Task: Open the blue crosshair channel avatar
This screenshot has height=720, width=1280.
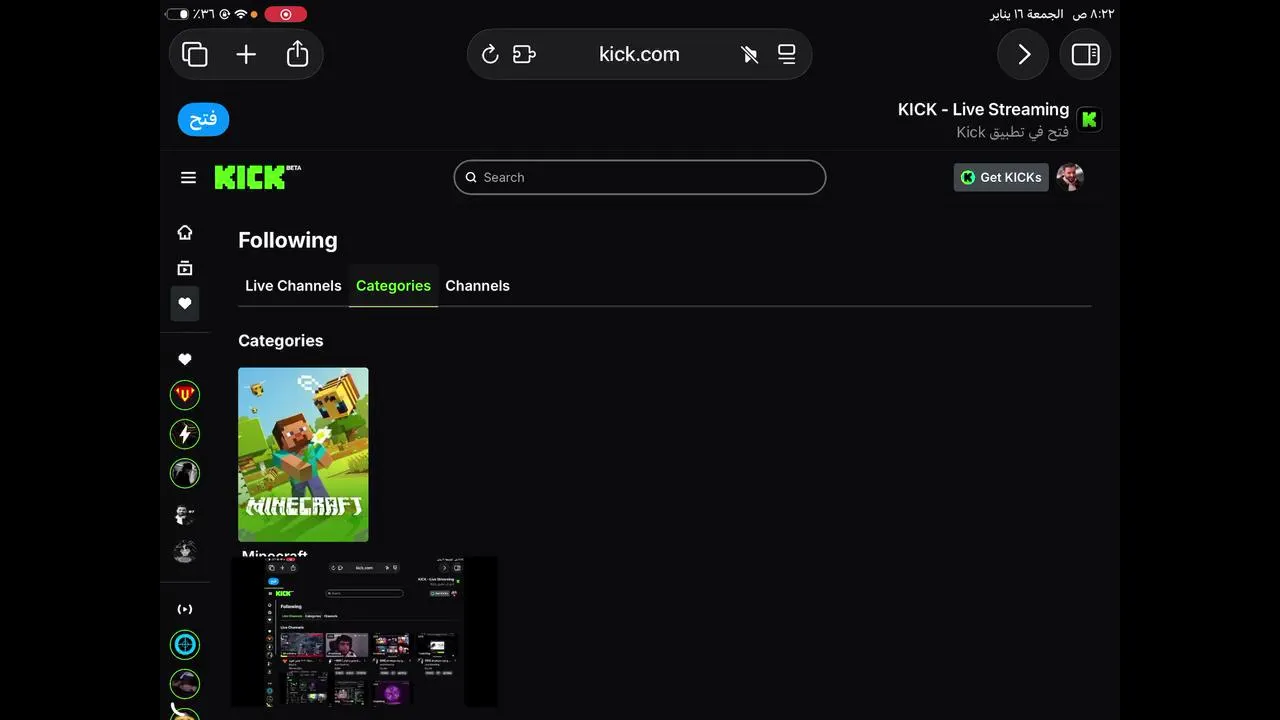Action: 185,645
